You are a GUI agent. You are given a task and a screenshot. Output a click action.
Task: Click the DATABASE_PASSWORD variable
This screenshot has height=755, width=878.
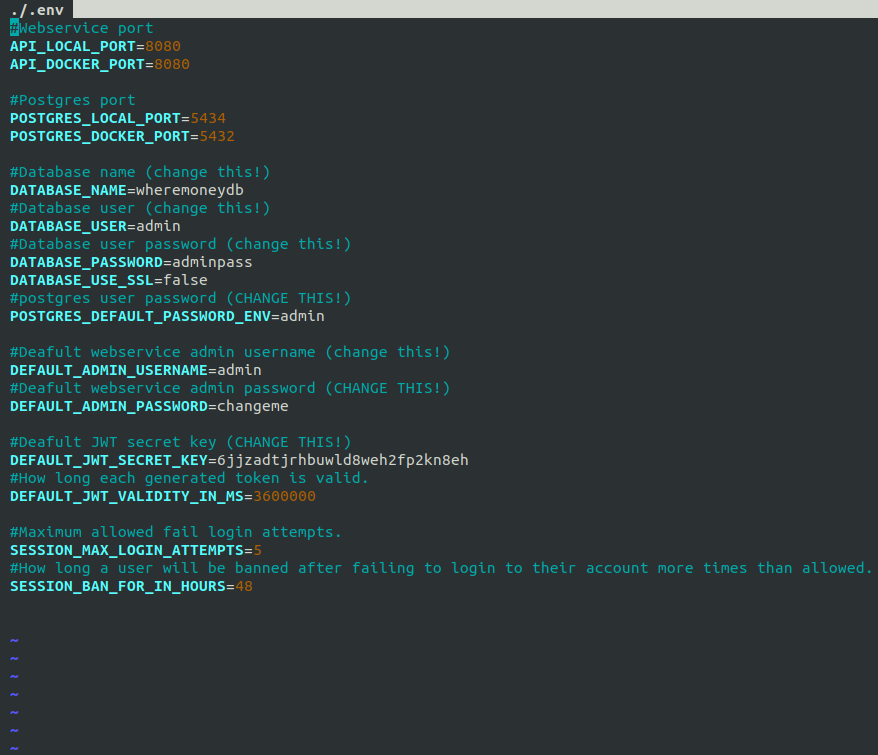point(86,262)
